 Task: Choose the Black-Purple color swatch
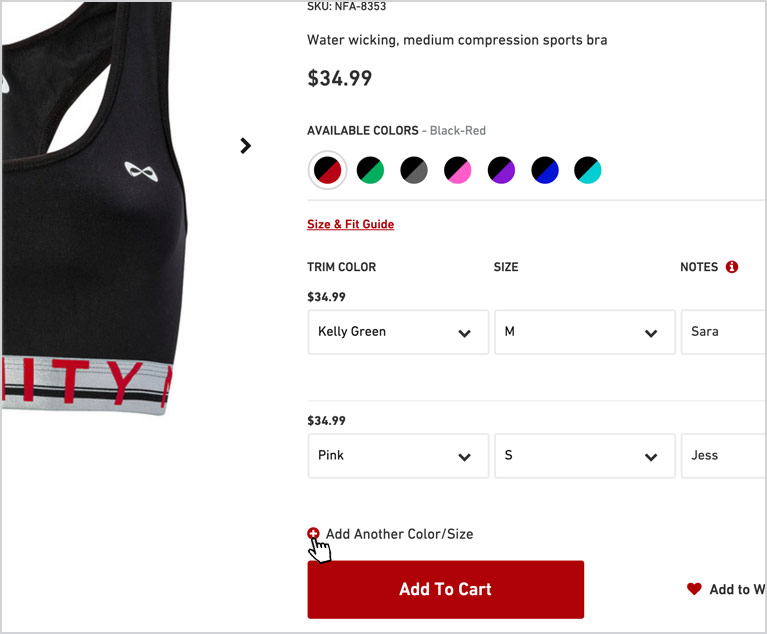tap(501, 170)
